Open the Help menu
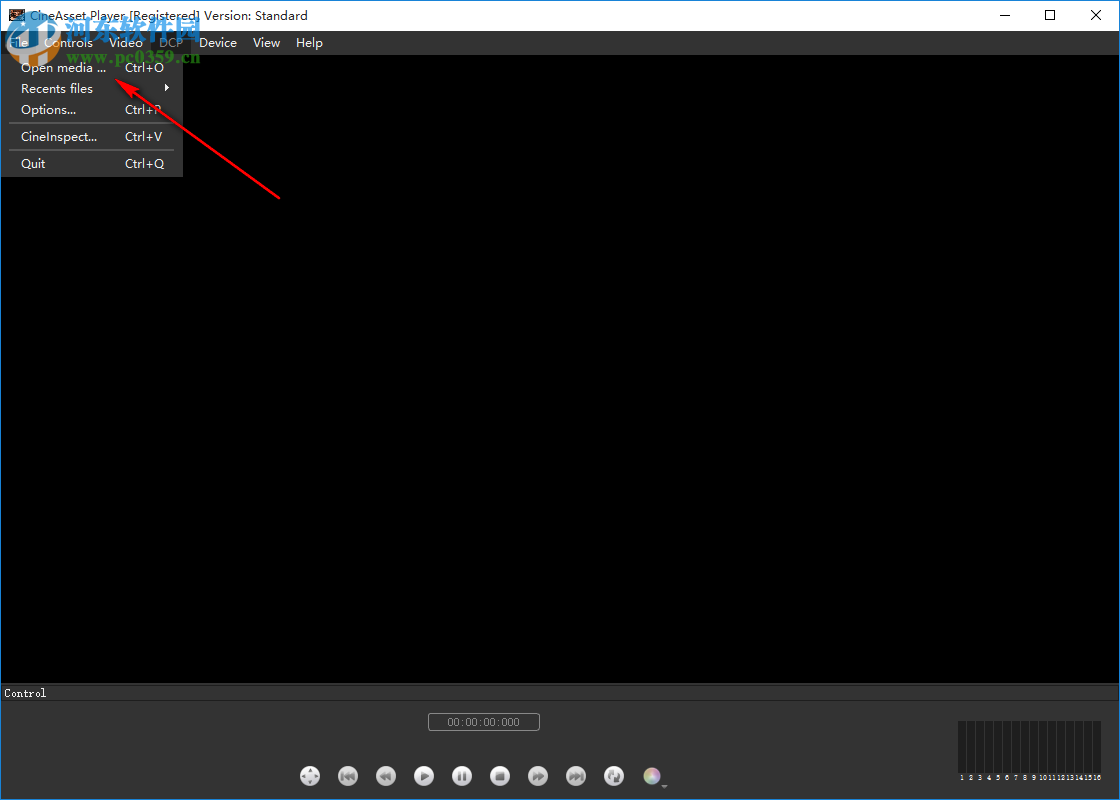Viewport: 1120px width, 800px height. 309,42
